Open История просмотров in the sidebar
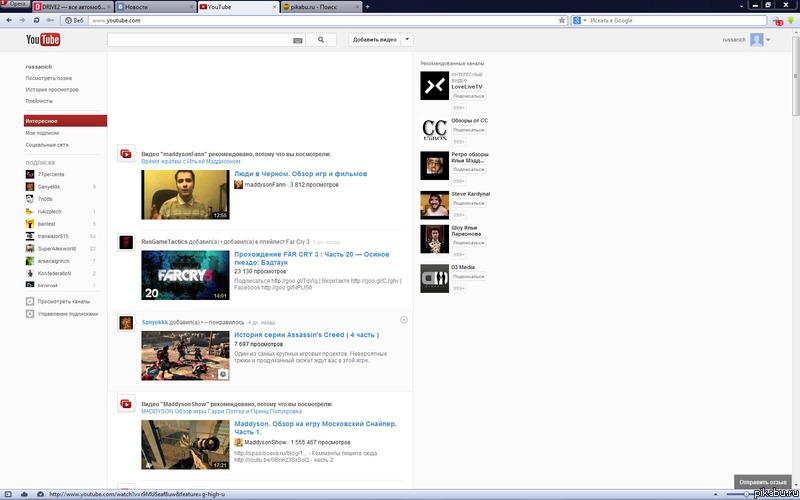The width and height of the screenshot is (800, 500). (x=52, y=90)
